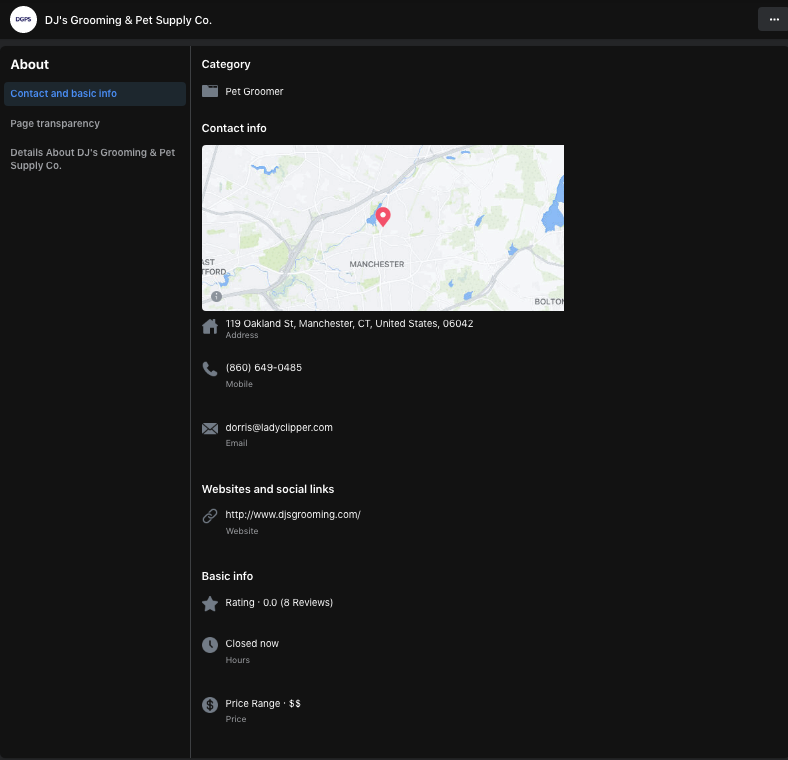788x760 pixels.
Task: Click the Price label under Price Range
Action: [236, 719]
